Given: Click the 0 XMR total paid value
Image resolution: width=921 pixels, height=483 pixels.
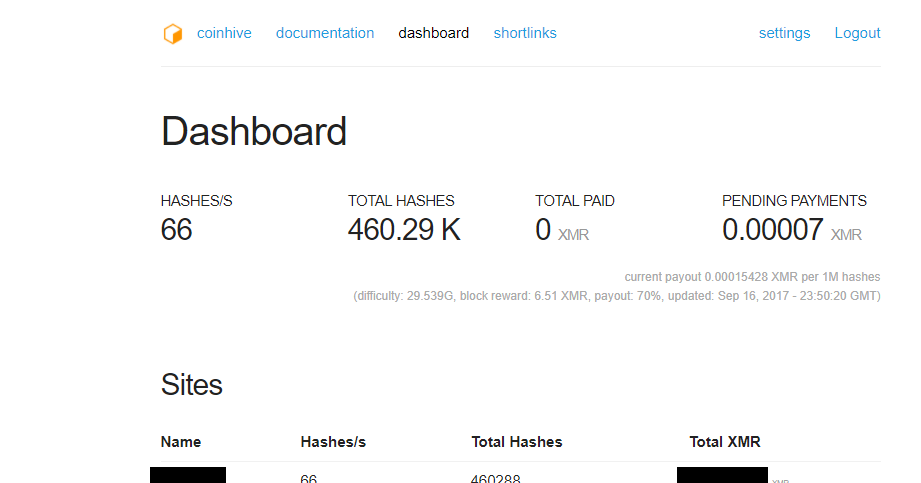Looking at the screenshot, I should [562, 230].
